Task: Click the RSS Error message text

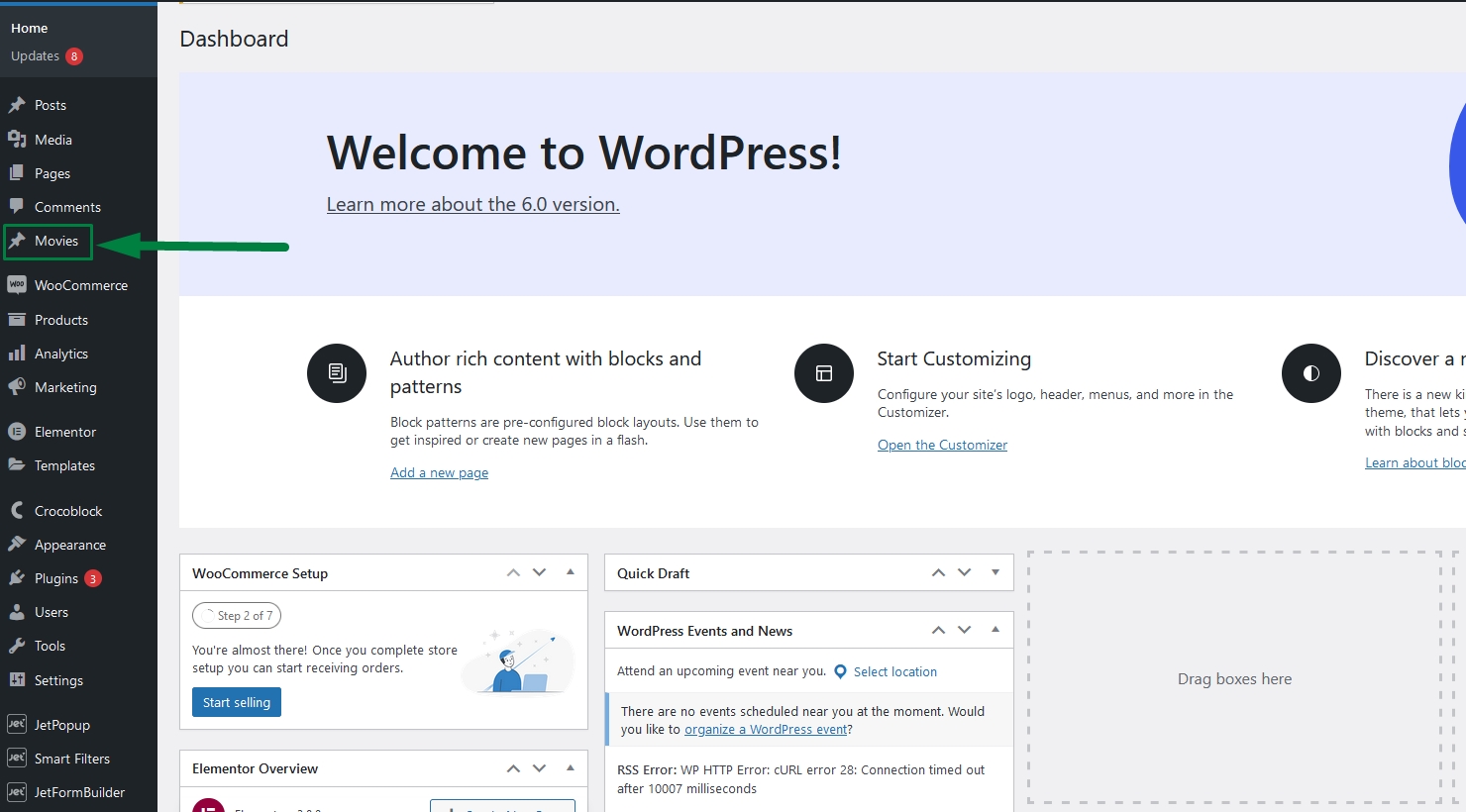Action: click(x=800, y=779)
